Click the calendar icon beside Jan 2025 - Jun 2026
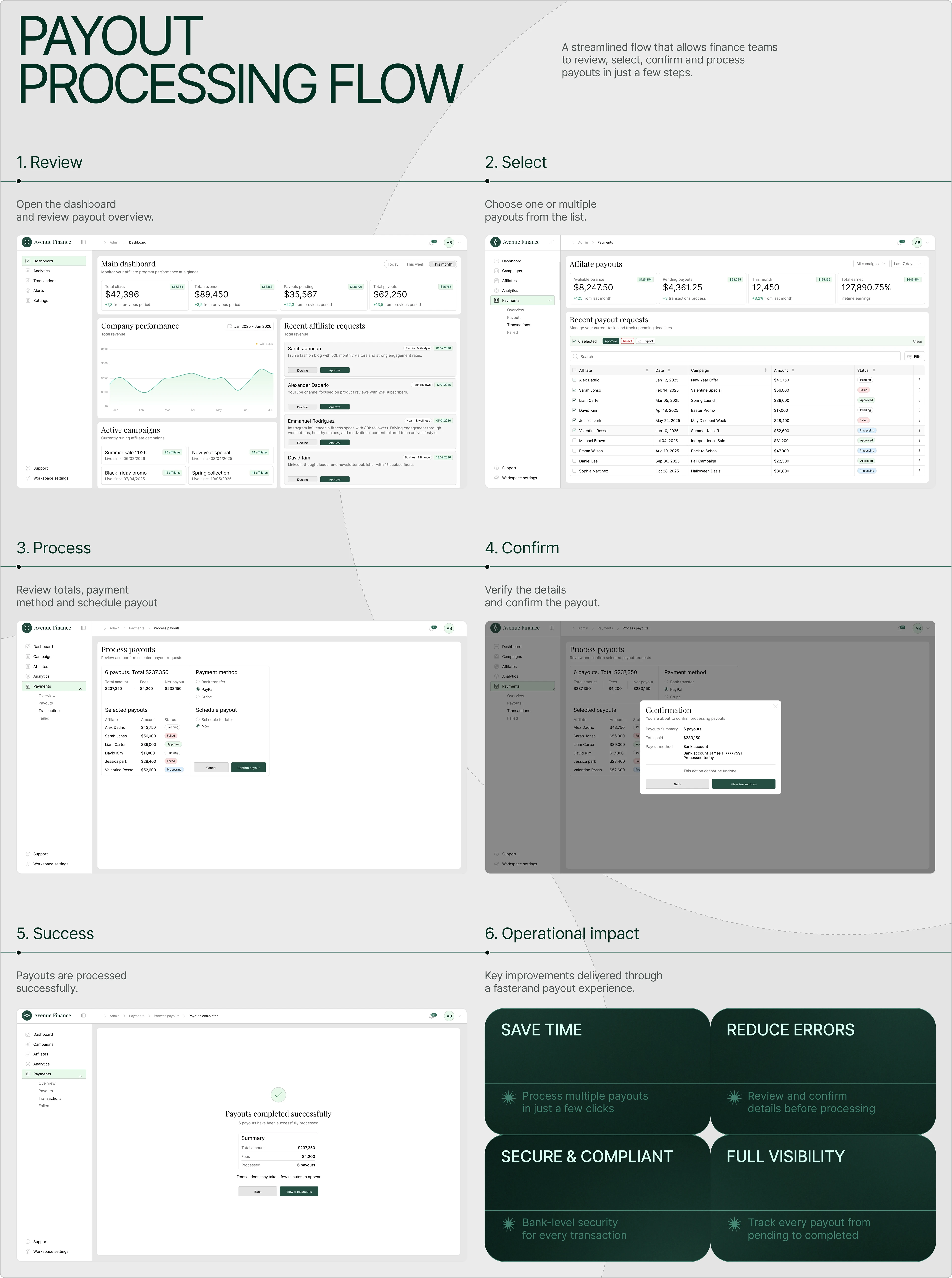Image resolution: width=952 pixels, height=1278 pixels. click(229, 327)
